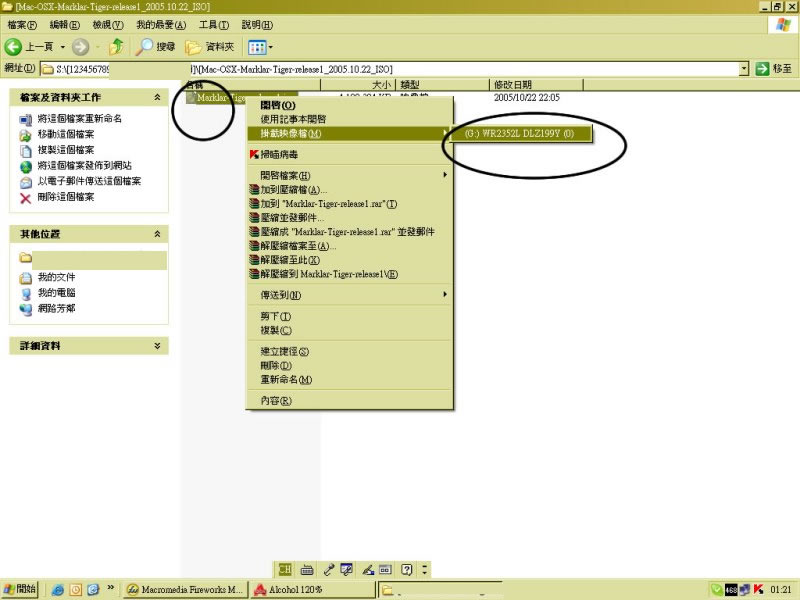Click the IME keyboard icon on language bar
800x600 pixels.
click(x=307, y=569)
